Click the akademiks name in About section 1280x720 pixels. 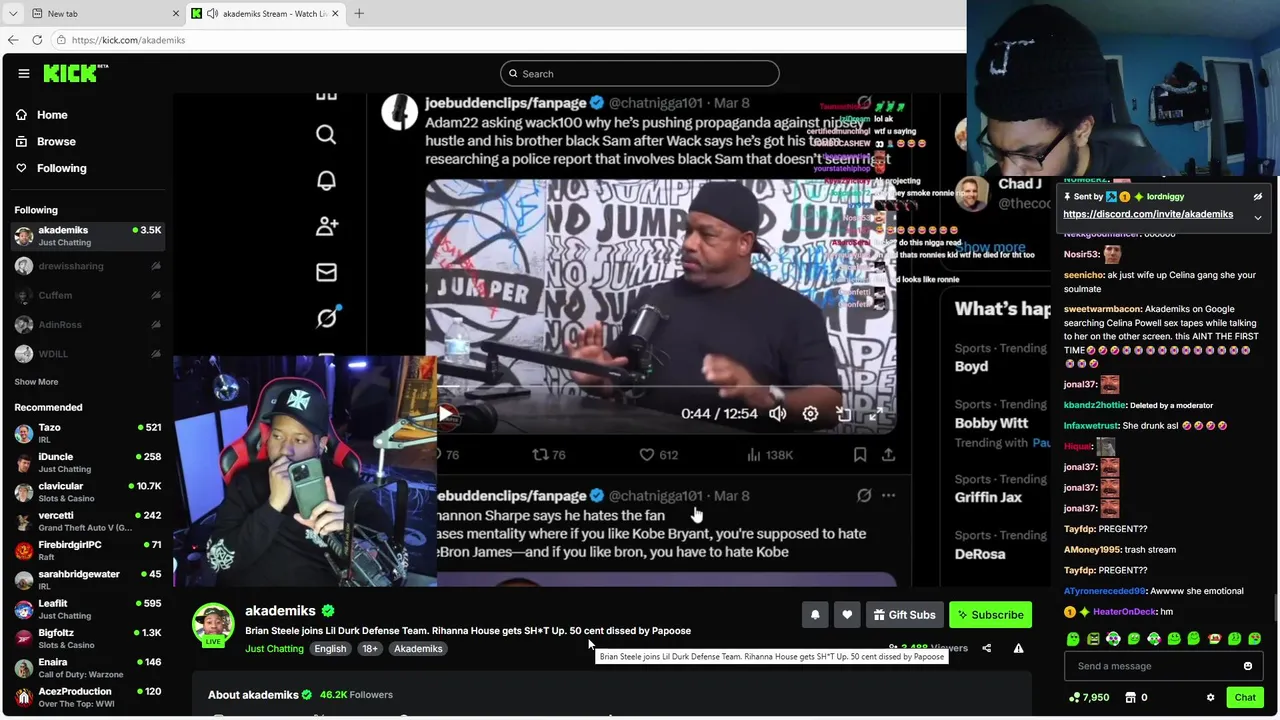271,694
